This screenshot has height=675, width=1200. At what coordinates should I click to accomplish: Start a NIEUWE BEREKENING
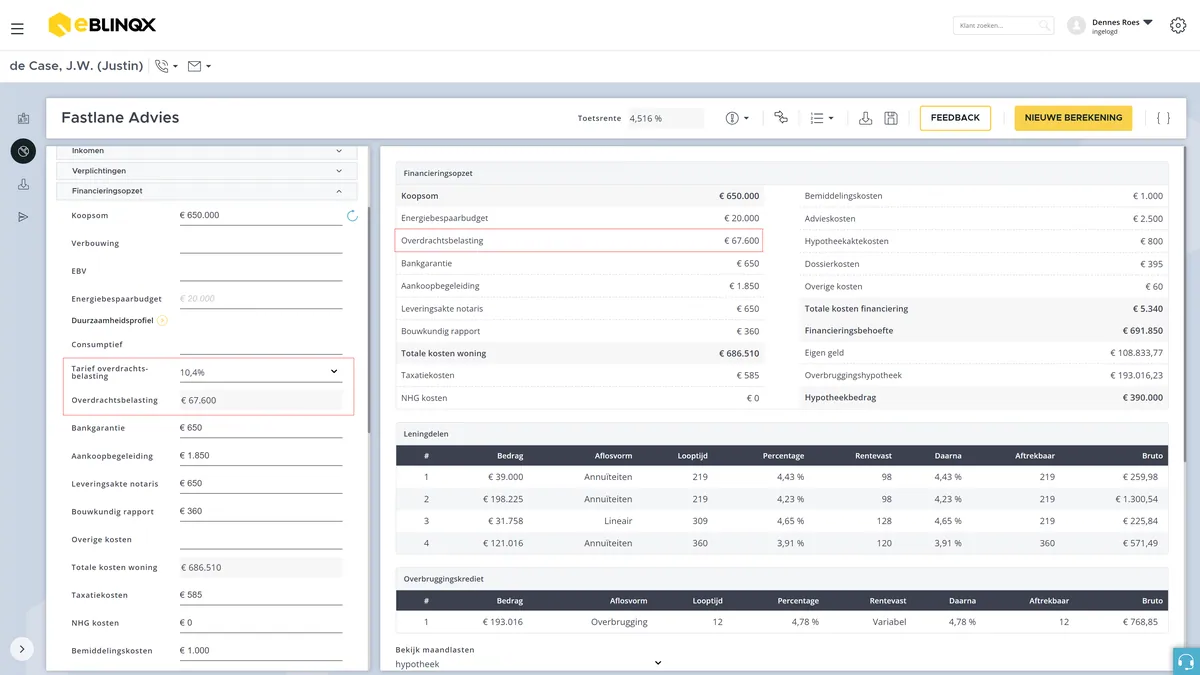point(1073,118)
